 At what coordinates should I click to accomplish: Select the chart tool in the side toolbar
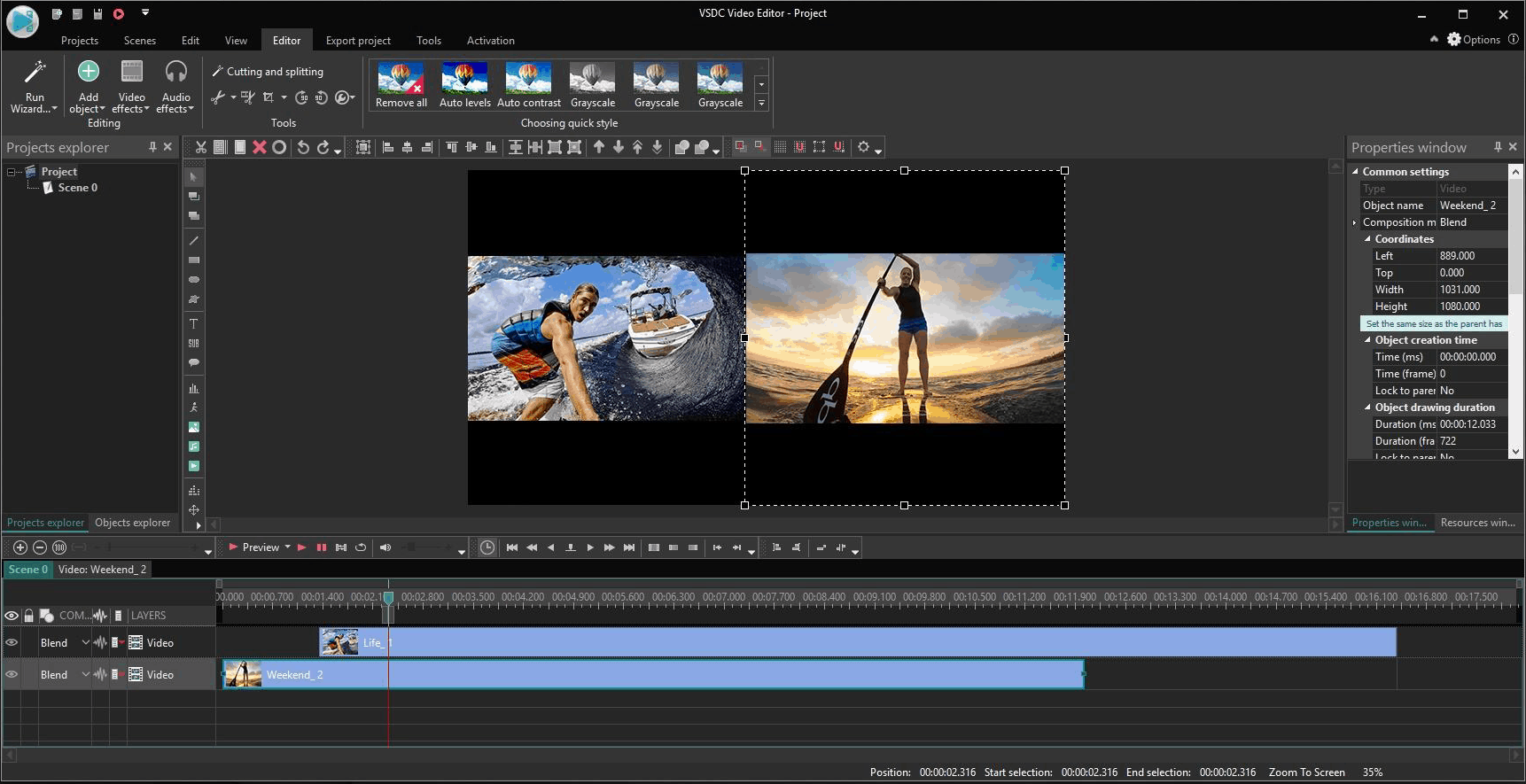tap(193, 388)
